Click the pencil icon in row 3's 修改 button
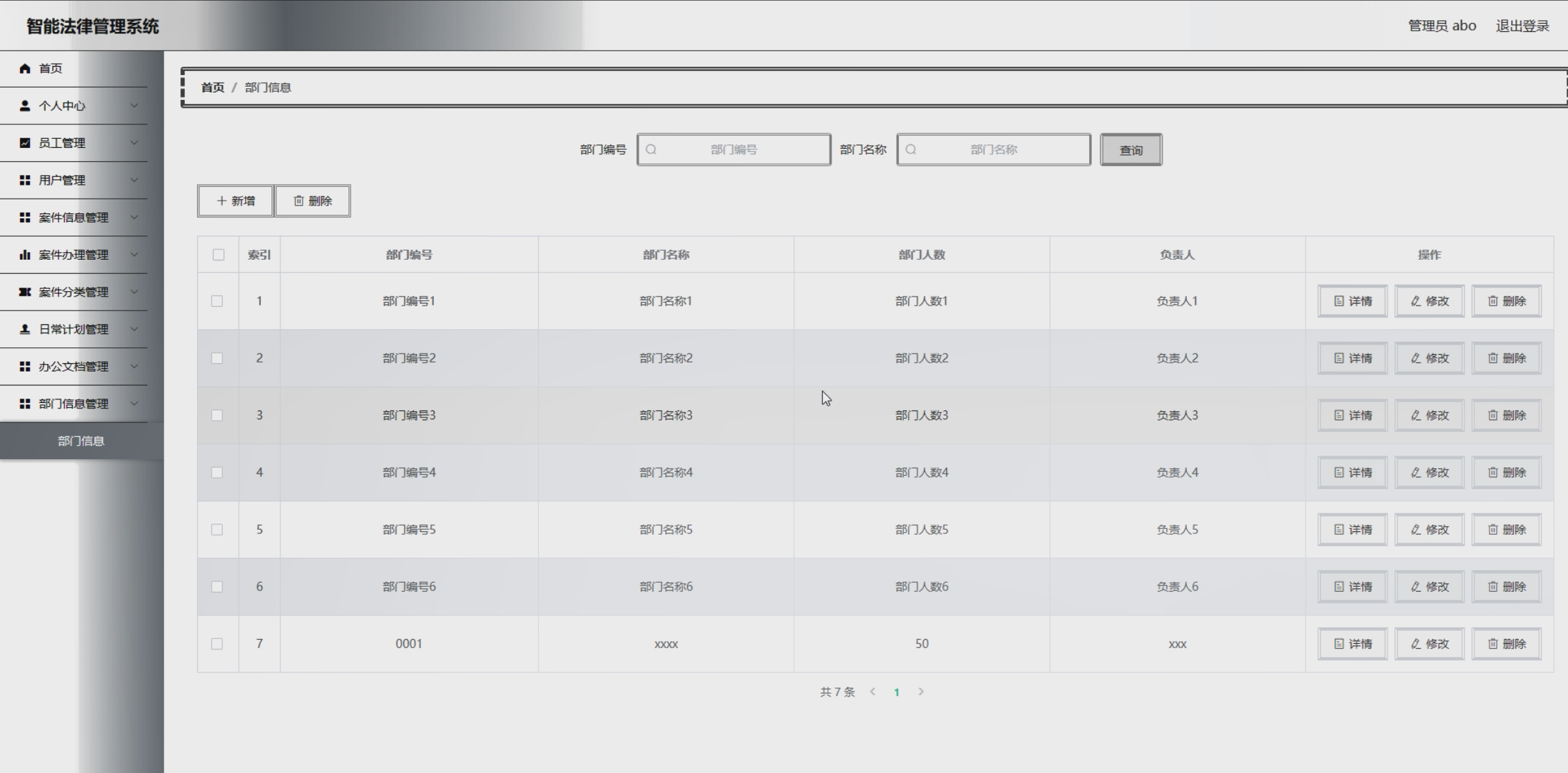Screen dimensions: 1568x773 click(1416, 415)
